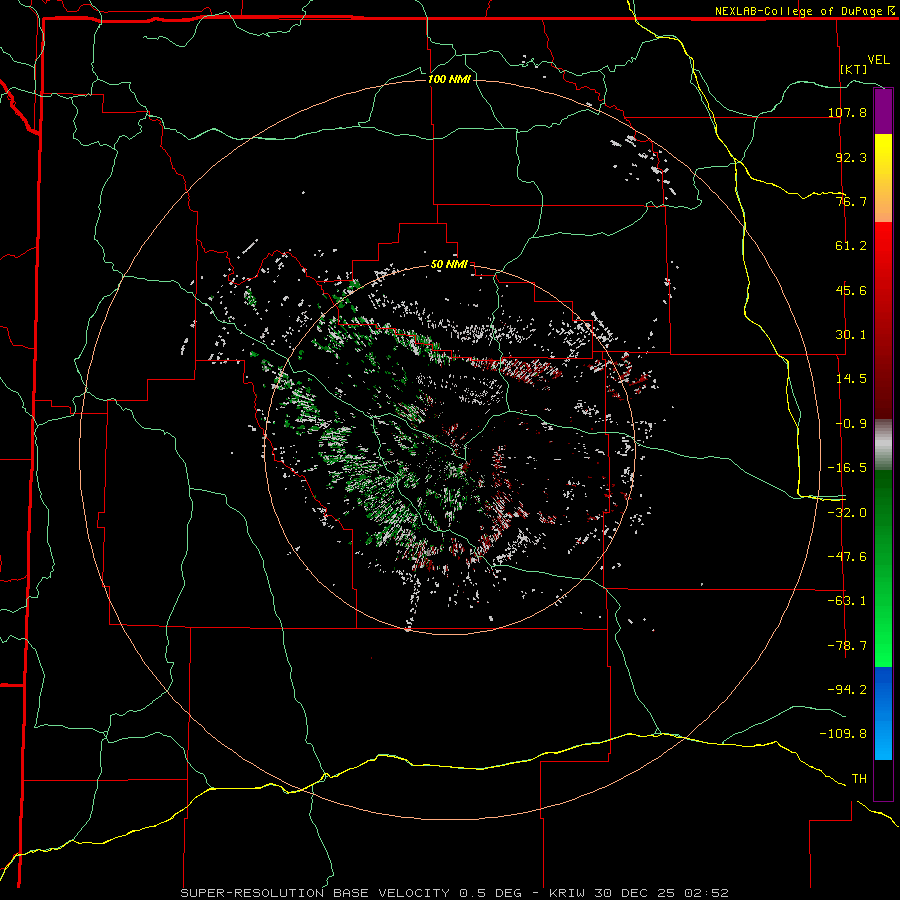Click the -109.8 velocity scale value
Viewport: 900px width, 900px height.
tap(844, 734)
